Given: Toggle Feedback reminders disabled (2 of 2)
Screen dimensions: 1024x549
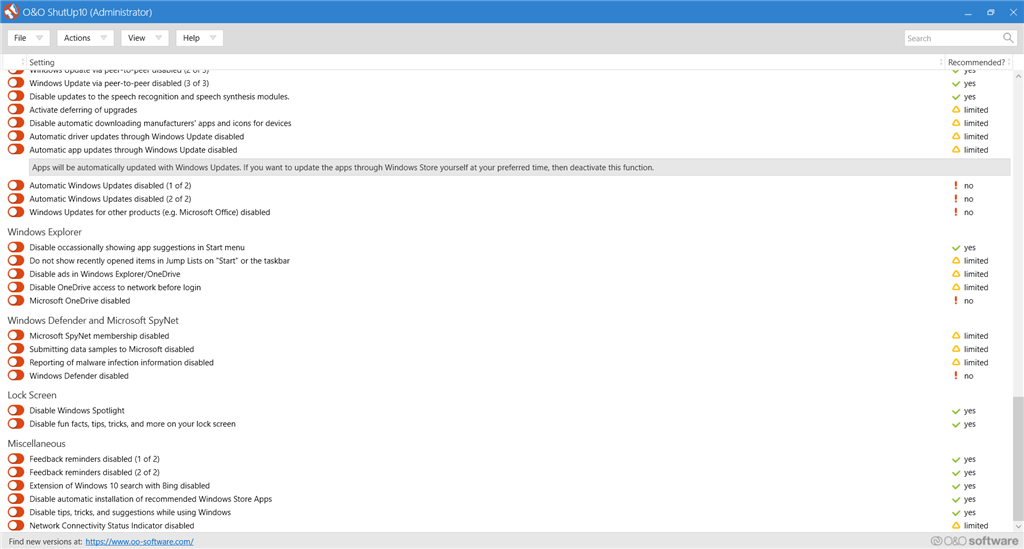Looking at the screenshot, I should (x=16, y=472).
